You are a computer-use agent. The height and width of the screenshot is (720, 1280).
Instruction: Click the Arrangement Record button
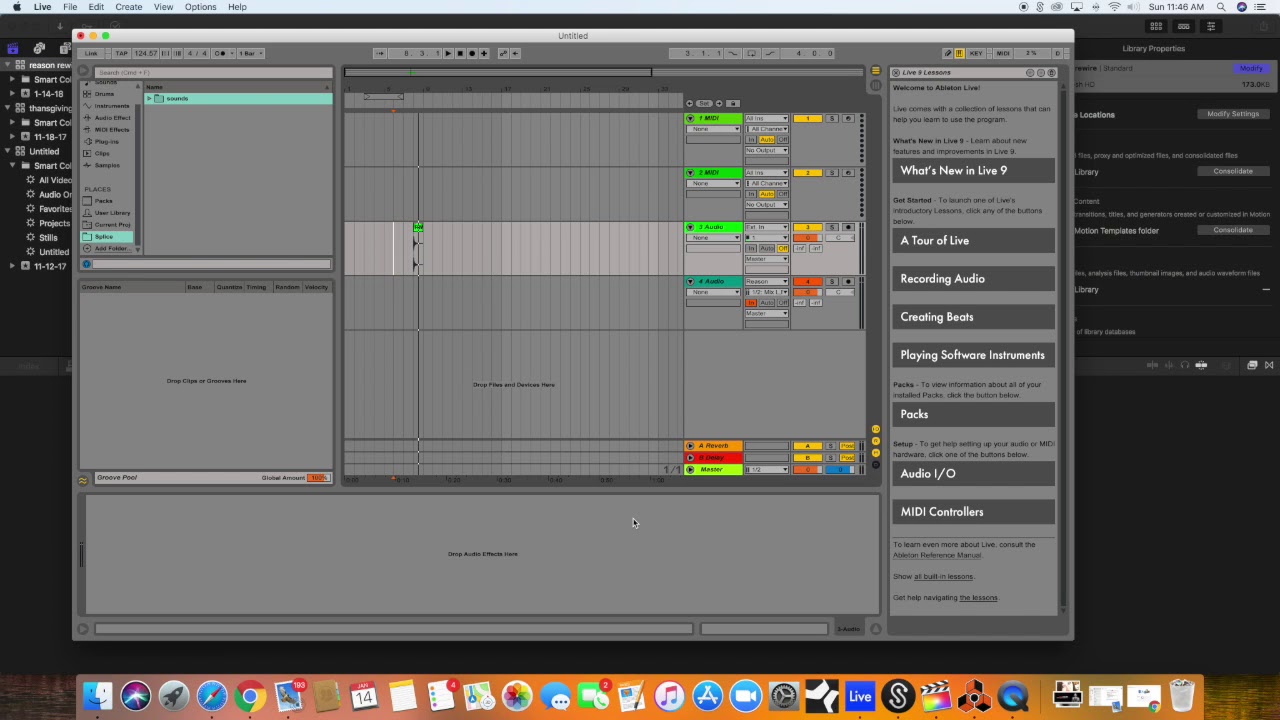(x=472, y=53)
